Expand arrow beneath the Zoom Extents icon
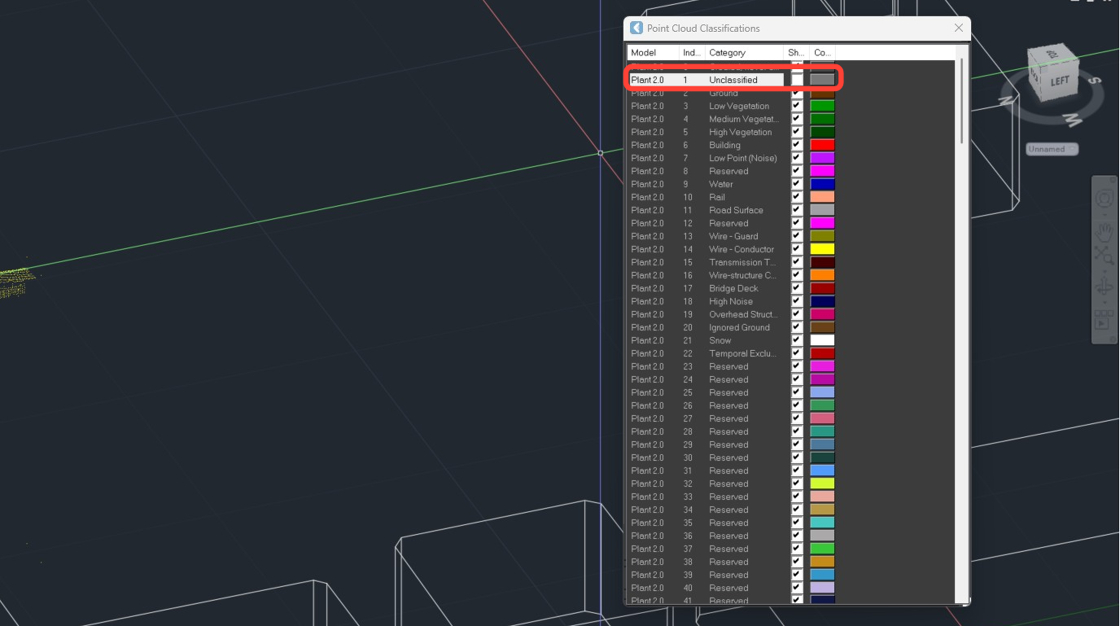Viewport: 1120px width, 626px height. click(1104, 270)
